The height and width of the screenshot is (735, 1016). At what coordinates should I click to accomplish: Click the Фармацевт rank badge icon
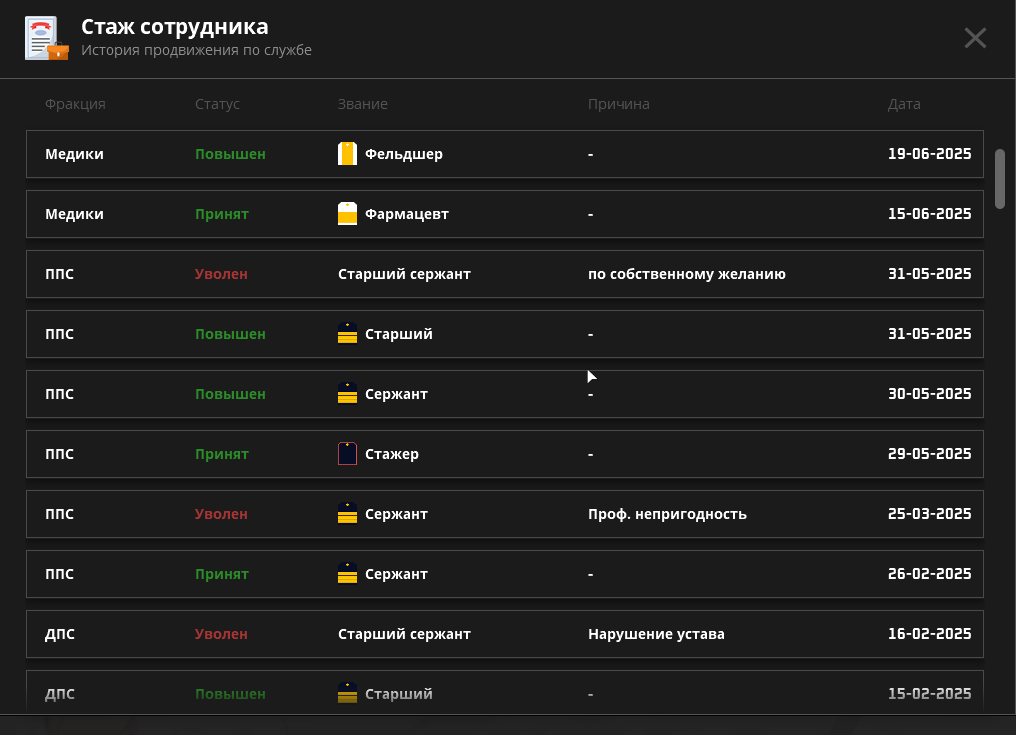[347, 214]
